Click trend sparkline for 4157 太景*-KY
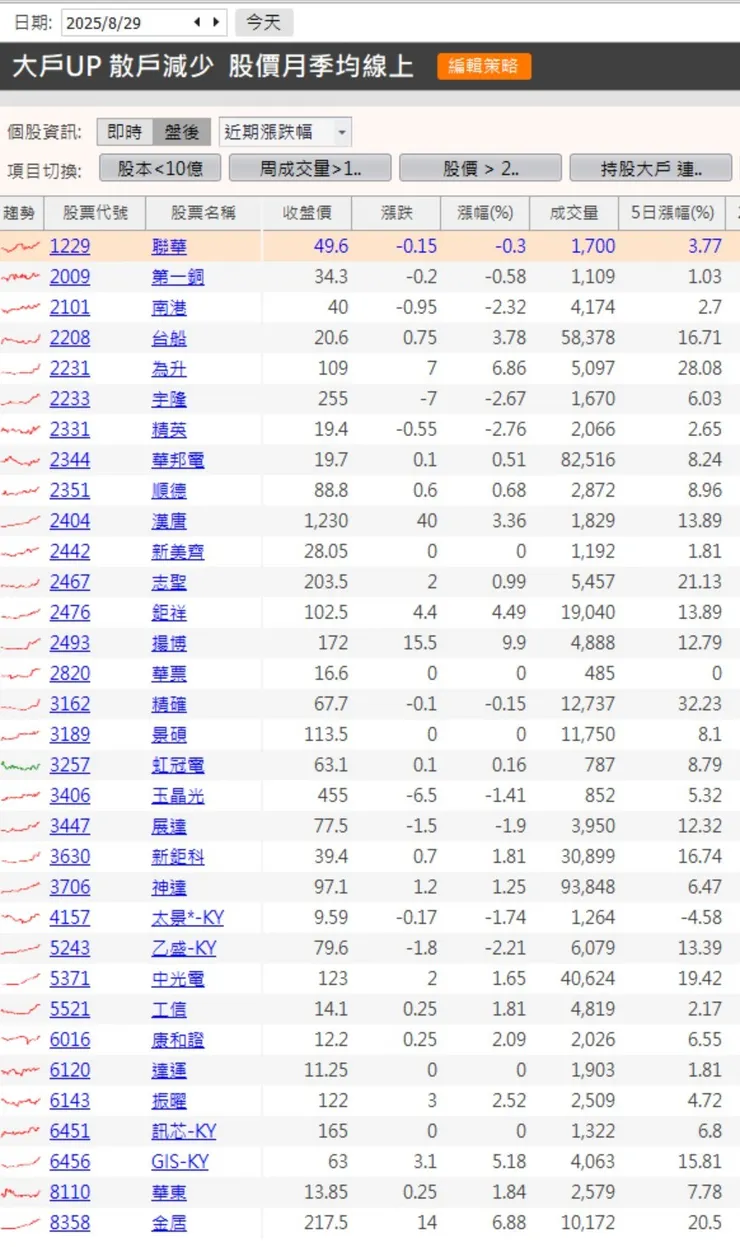740x1247 pixels. click(x=21, y=917)
